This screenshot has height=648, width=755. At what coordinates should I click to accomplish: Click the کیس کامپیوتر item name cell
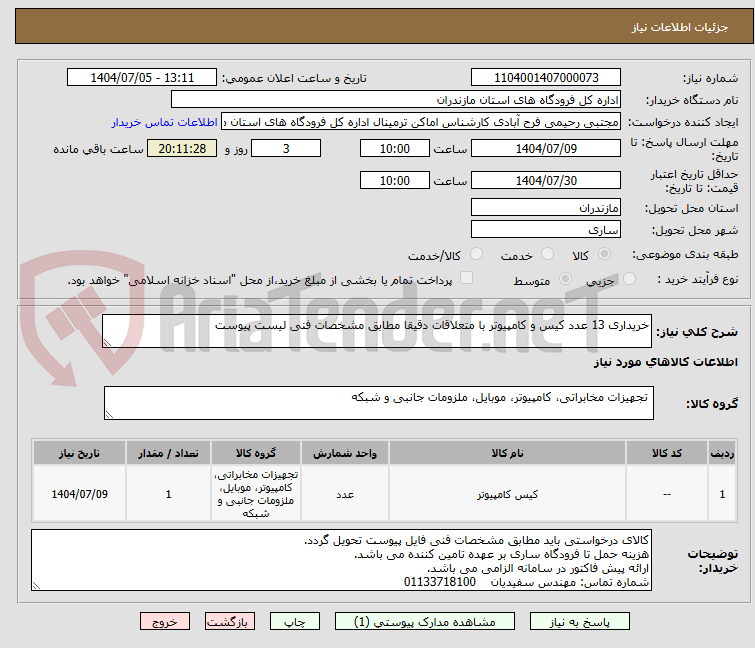point(507,494)
